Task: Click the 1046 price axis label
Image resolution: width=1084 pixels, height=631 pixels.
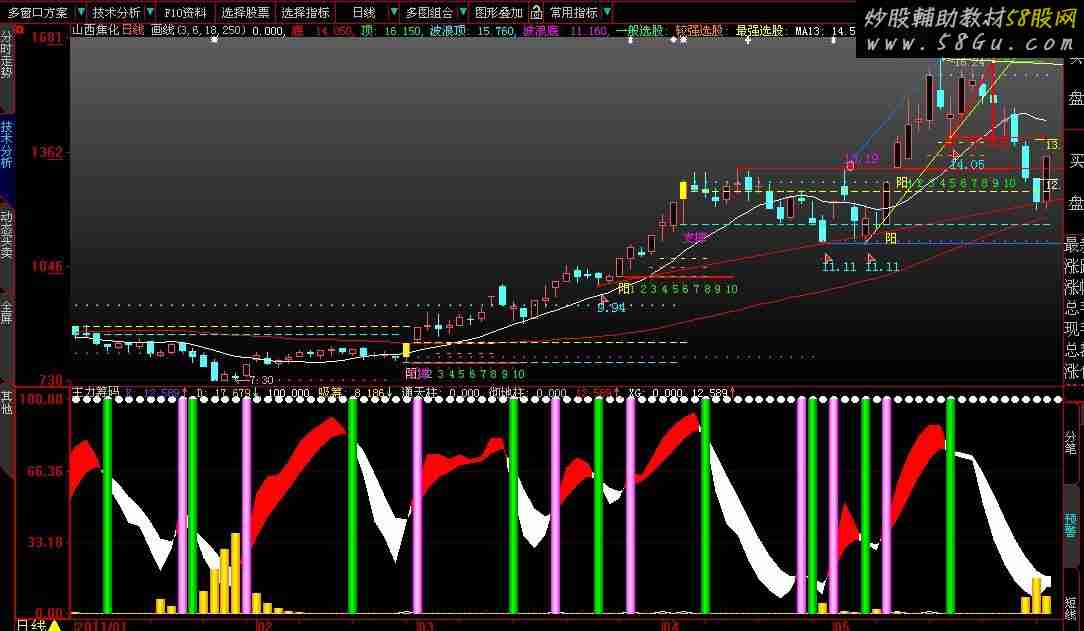Action: [x=46, y=266]
